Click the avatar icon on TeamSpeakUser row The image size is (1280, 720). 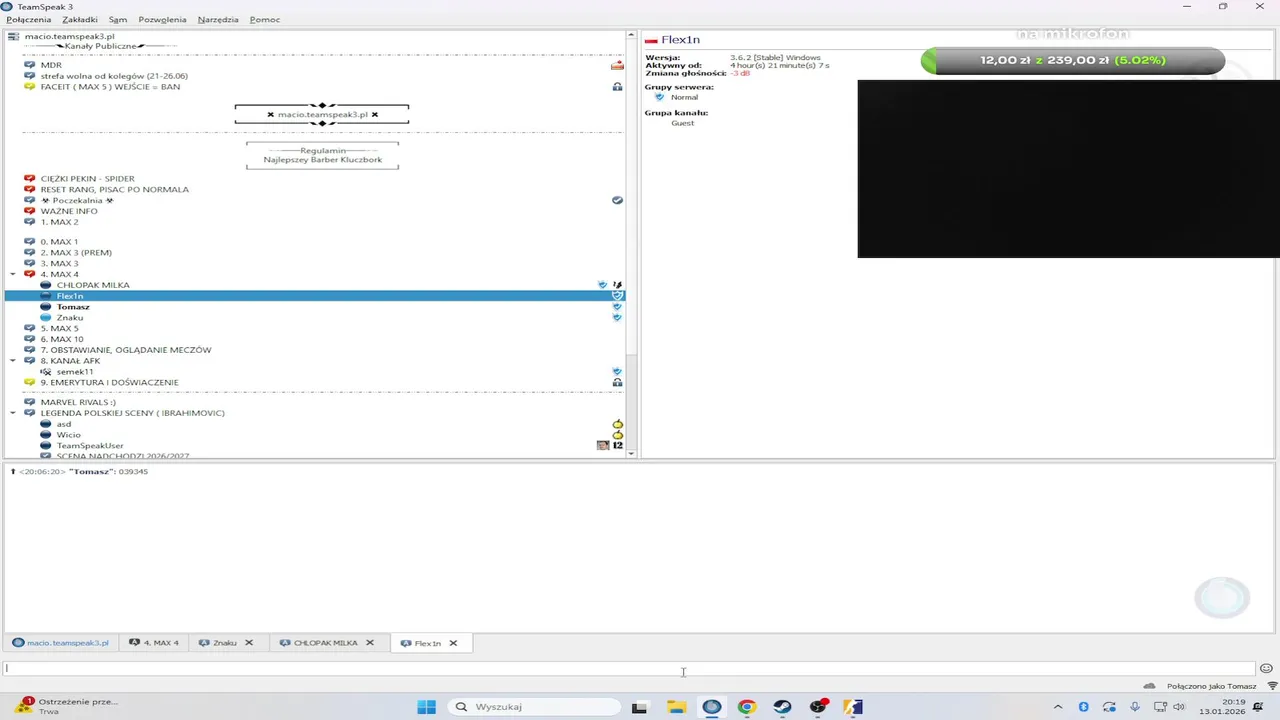603,446
